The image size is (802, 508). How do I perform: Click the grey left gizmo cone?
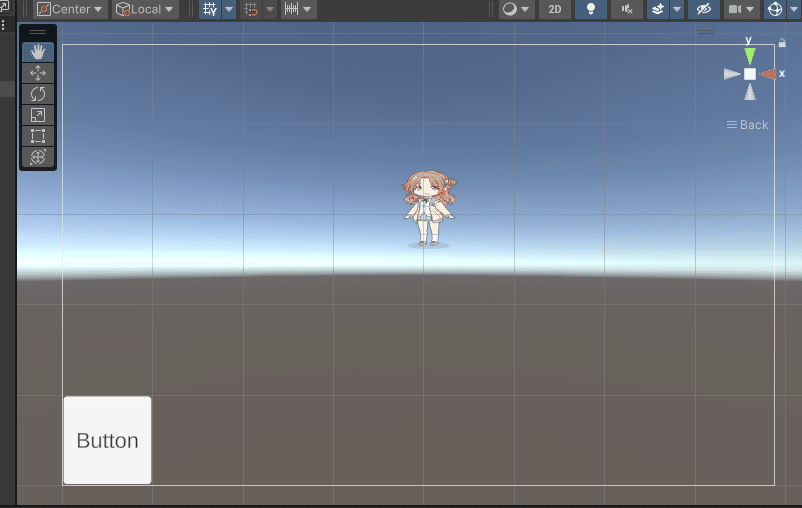coord(732,74)
